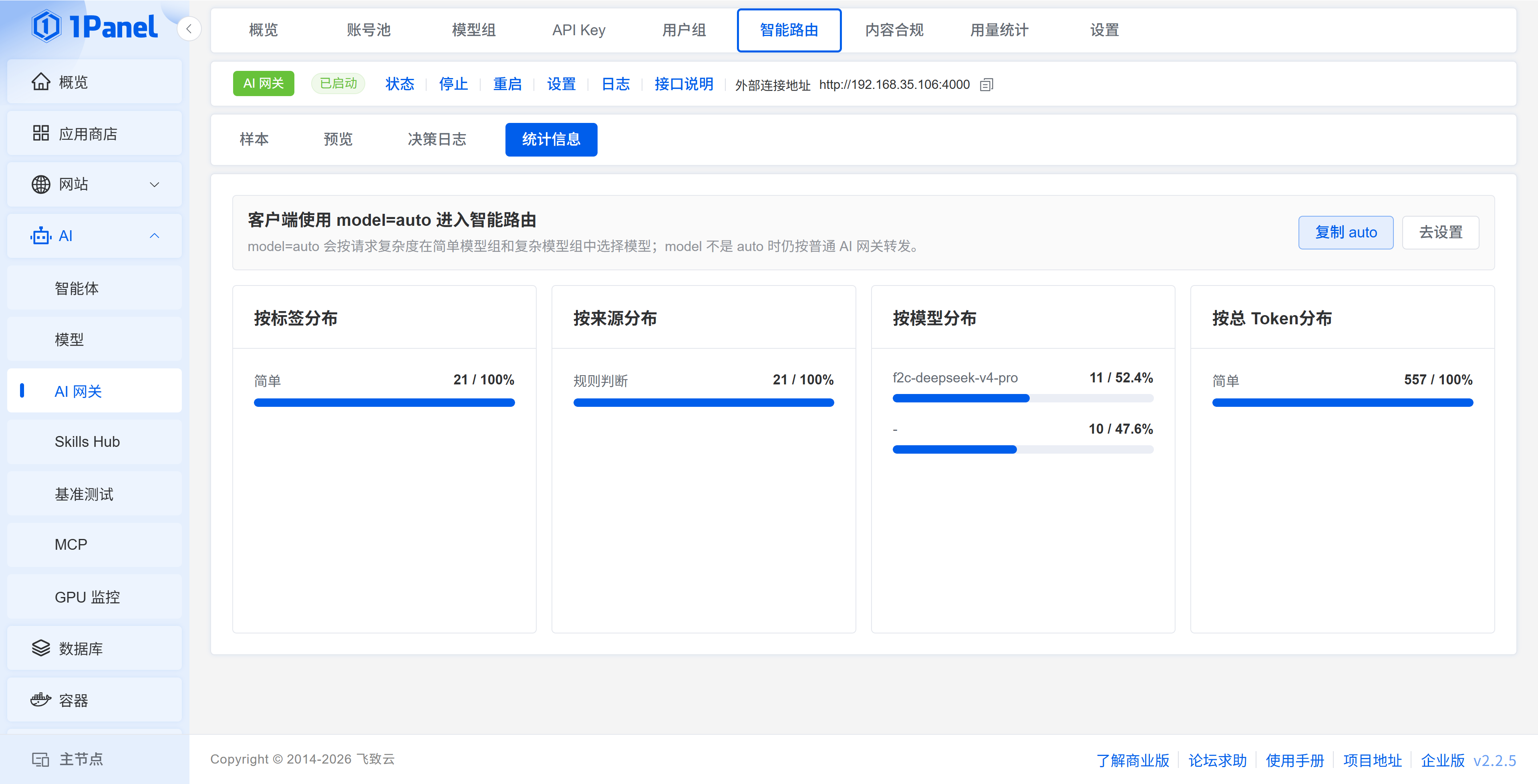Open the API Key tab
The width and height of the screenshot is (1538, 784).
click(x=578, y=30)
